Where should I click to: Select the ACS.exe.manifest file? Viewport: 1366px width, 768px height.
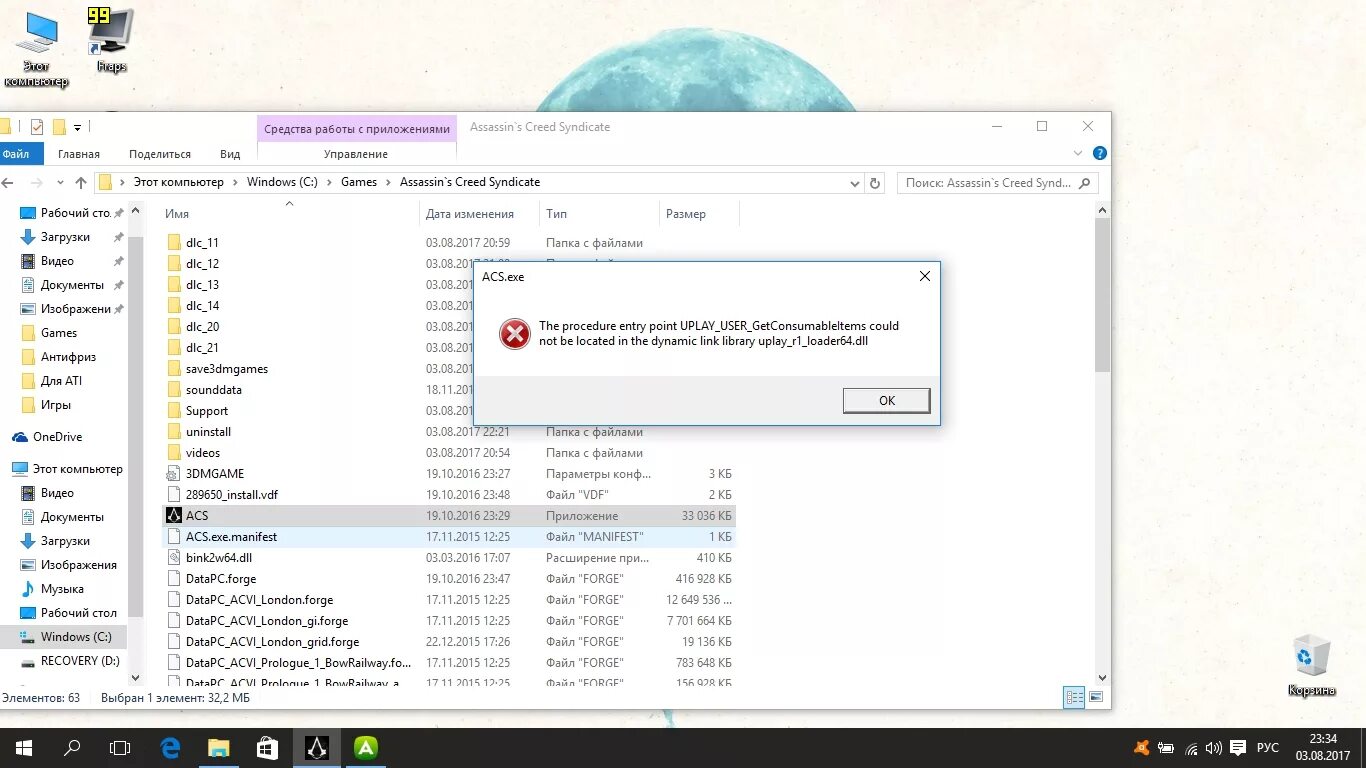pyautogui.click(x=231, y=537)
